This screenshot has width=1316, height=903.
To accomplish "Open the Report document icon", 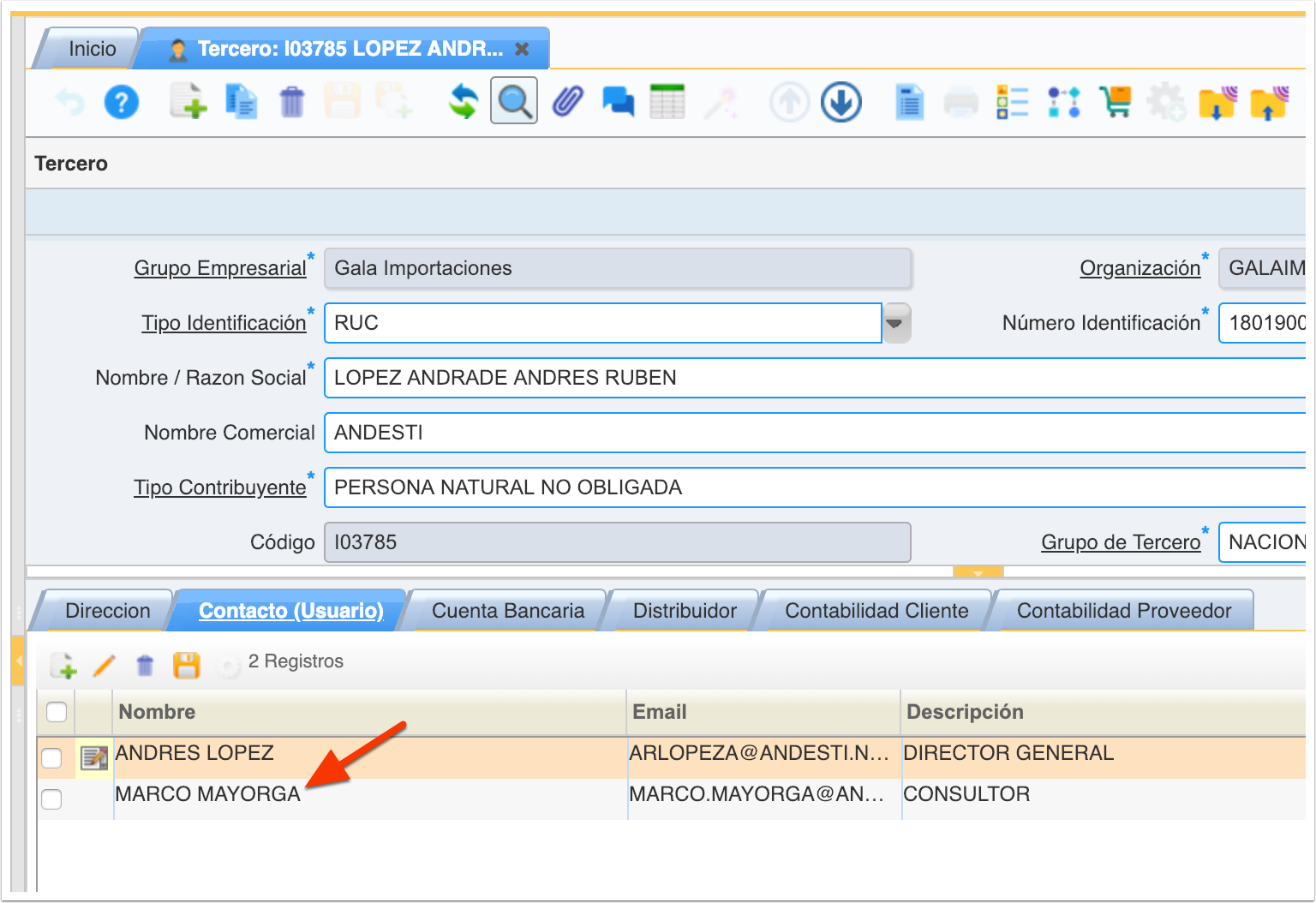I will [x=909, y=102].
